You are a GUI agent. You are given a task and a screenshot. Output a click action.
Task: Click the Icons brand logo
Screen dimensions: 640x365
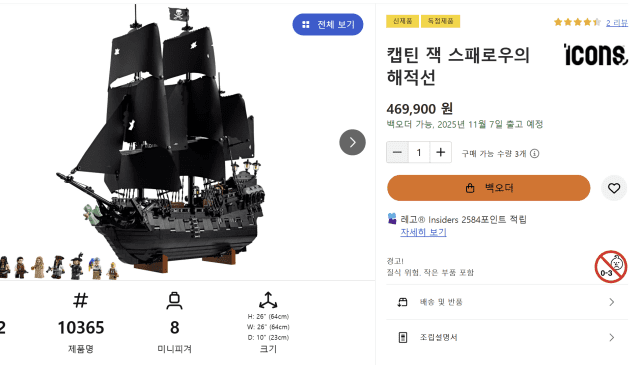pyautogui.click(x=595, y=54)
